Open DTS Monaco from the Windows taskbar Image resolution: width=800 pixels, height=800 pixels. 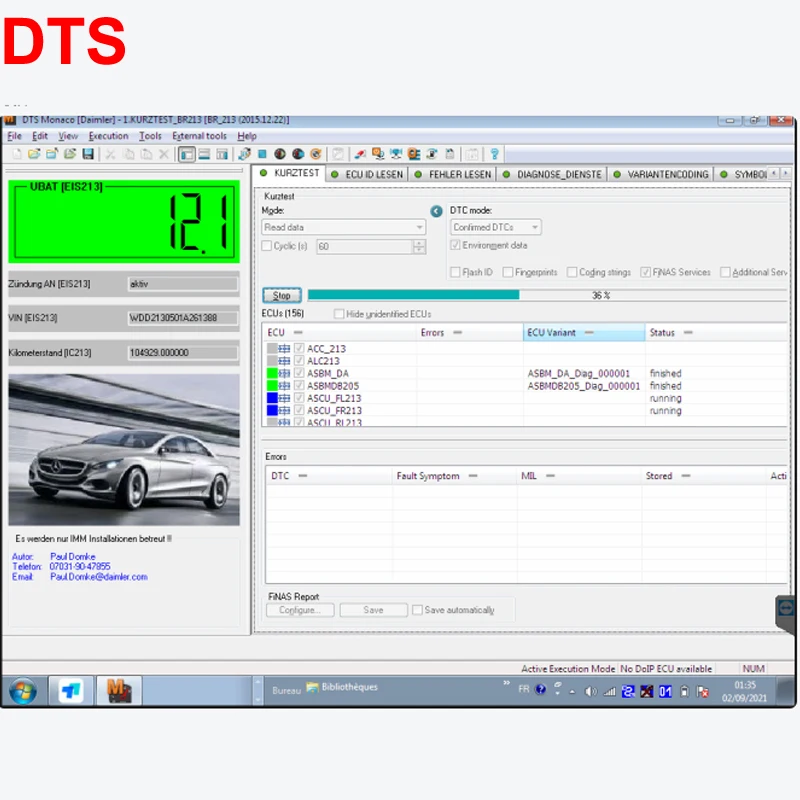(121, 690)
